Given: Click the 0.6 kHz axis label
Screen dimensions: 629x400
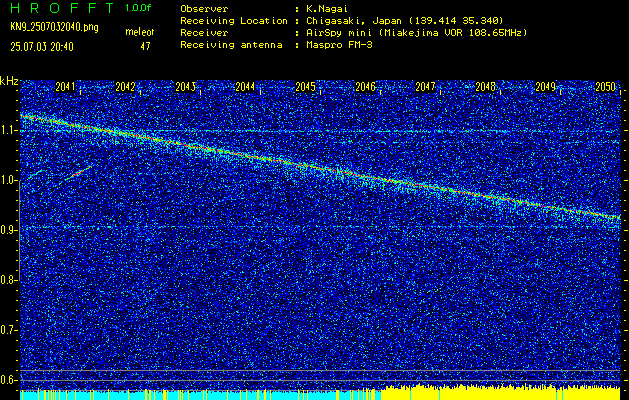Looking at the screenshot, I should 9,380.
